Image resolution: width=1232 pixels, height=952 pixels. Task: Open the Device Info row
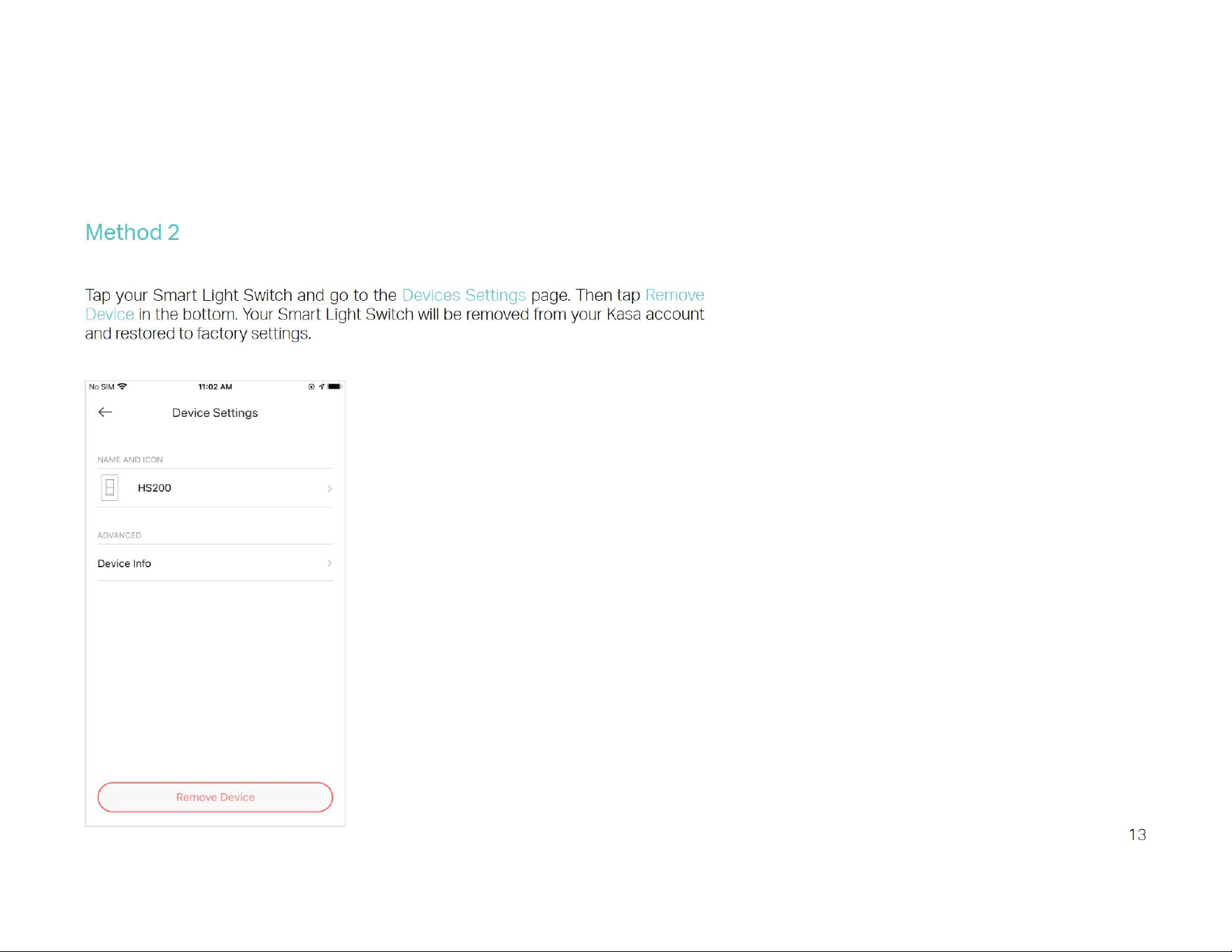[x=215, y=563]
